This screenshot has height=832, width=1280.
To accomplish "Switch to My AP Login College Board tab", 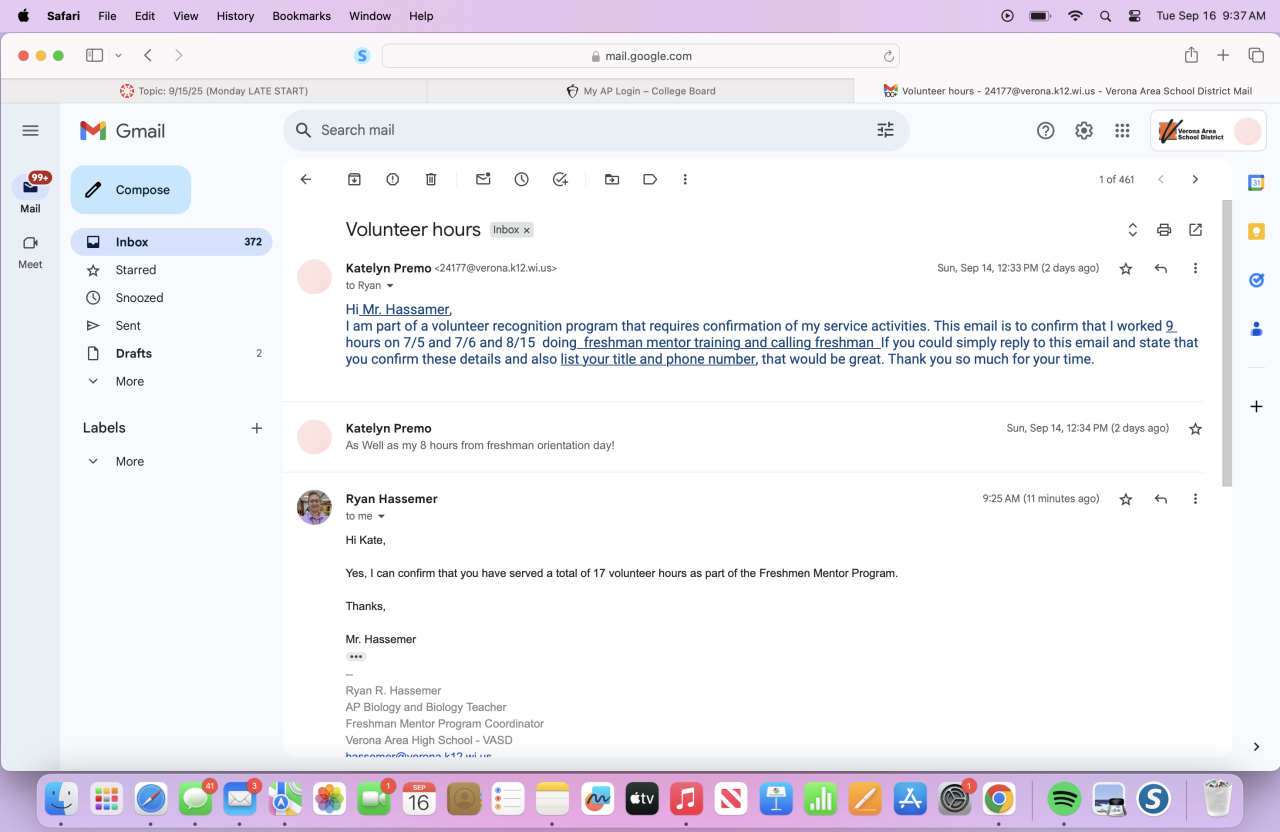I will (641, 91).
